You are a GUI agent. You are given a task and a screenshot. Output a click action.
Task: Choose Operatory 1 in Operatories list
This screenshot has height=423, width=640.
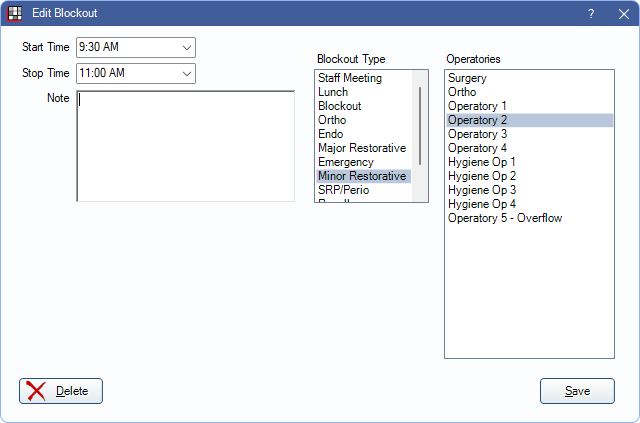[x=477, y=106]
